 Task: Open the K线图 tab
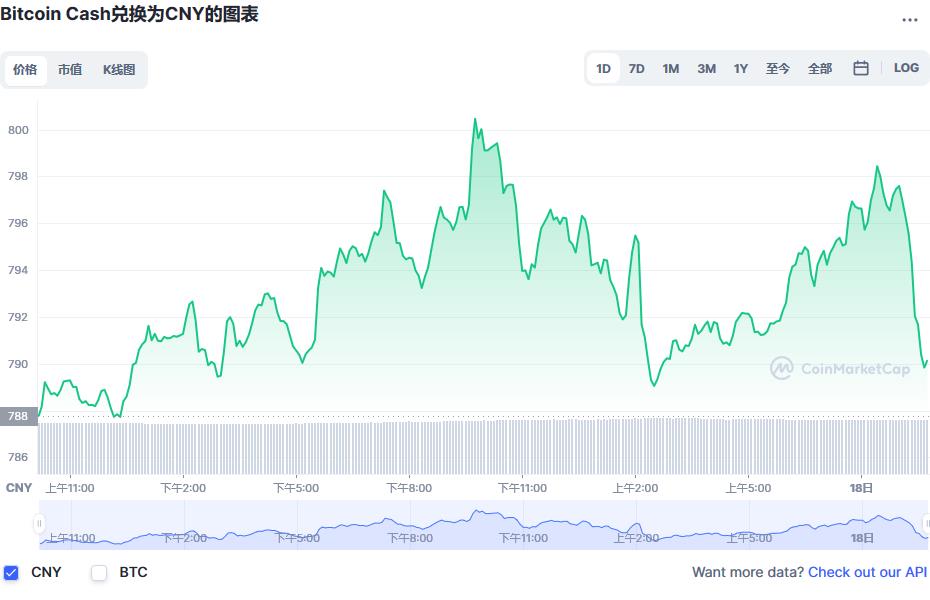[119, 70]
